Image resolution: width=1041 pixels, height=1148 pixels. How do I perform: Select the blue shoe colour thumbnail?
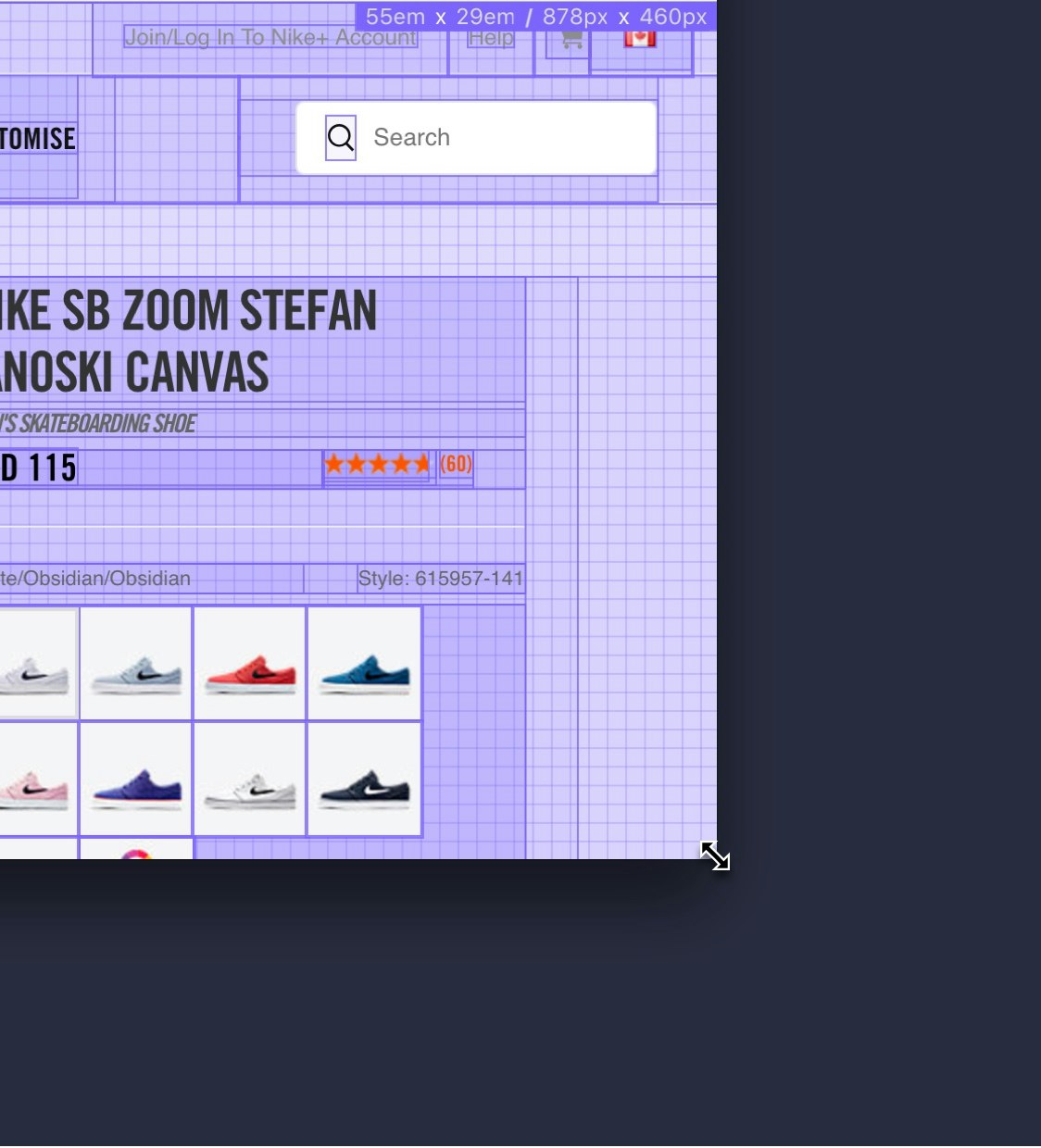[x=364, y=664]
